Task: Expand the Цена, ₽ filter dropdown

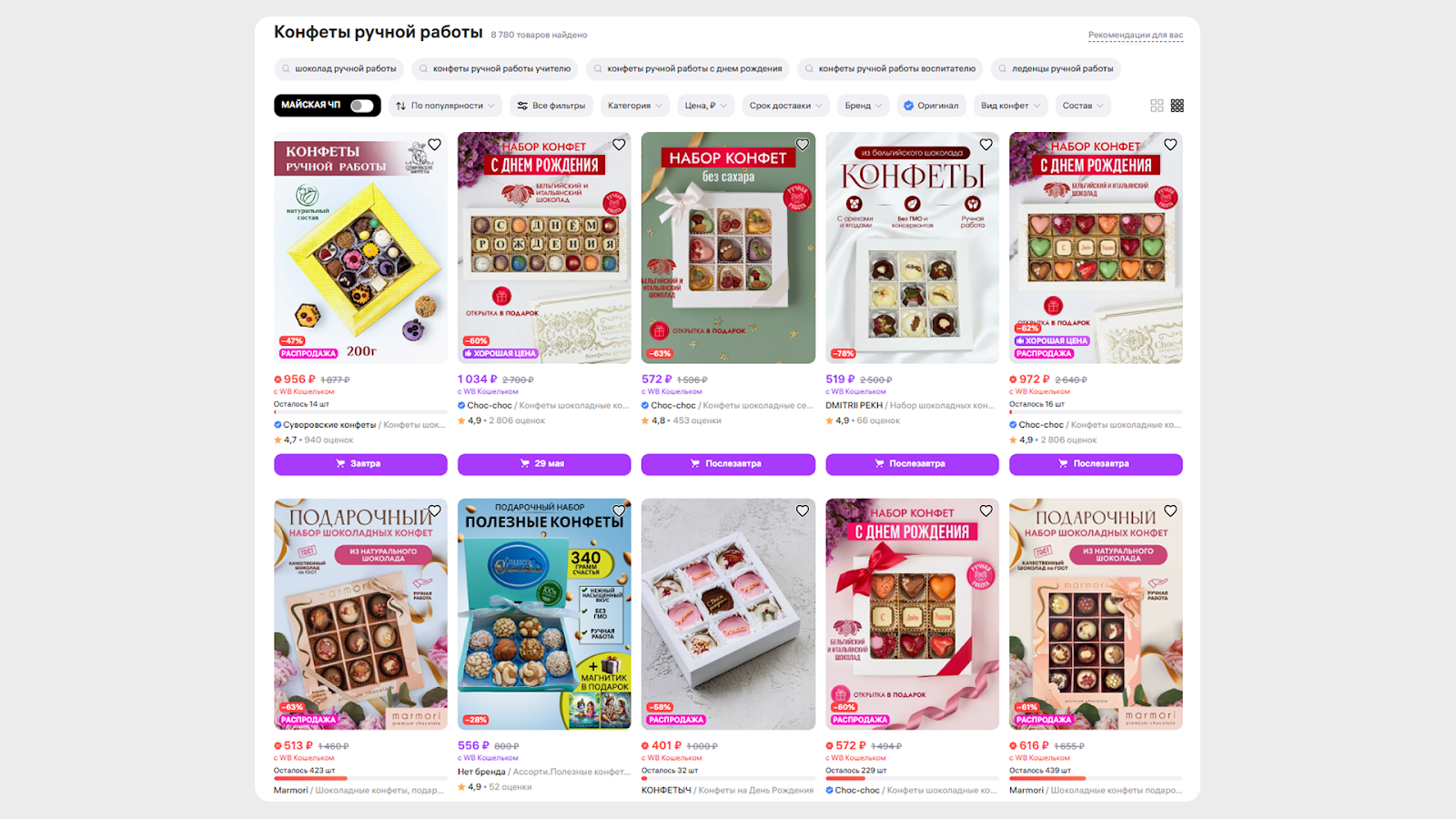Action: click(x=706, y=106)
